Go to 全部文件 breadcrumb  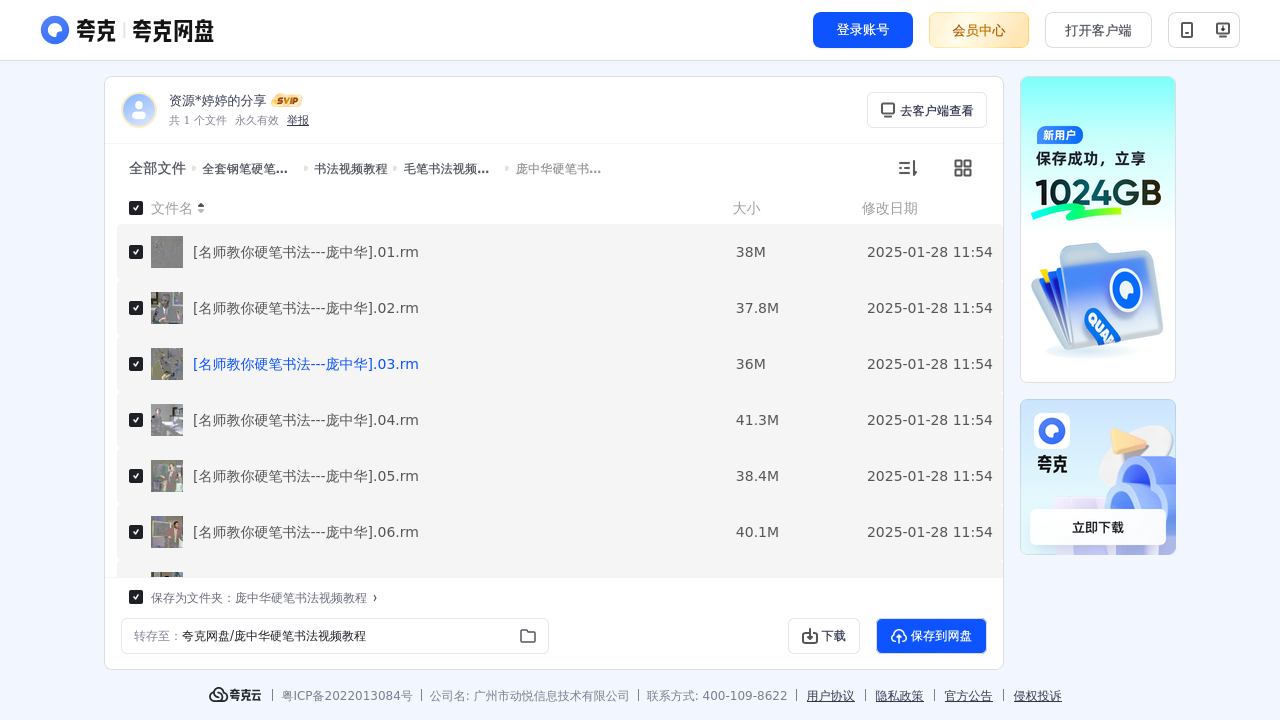(x=157, y=168)
